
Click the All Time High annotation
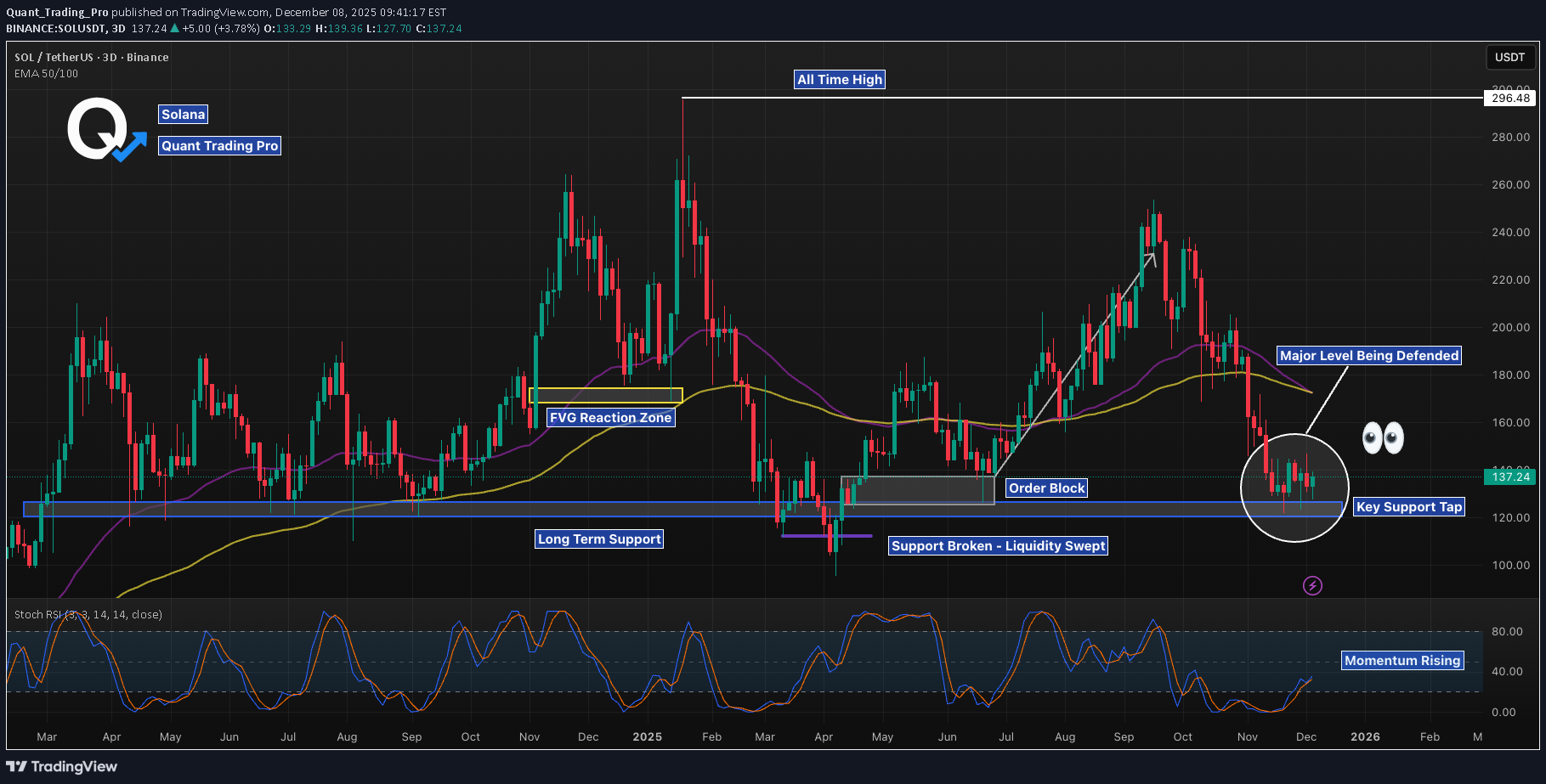coord(839,79)
